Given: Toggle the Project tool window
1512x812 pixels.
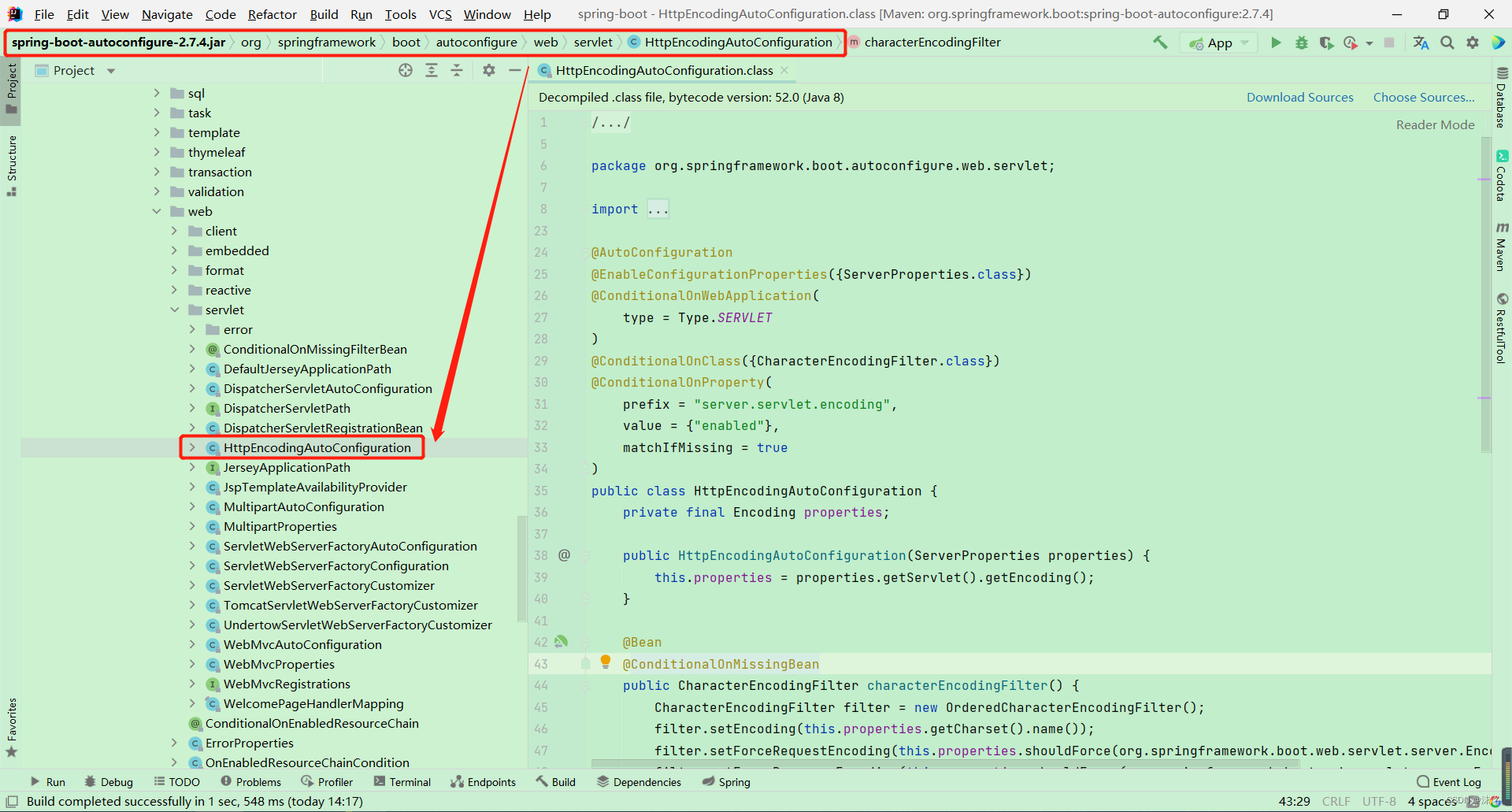Looking at the screenshot, I should (x=11, y=87).
